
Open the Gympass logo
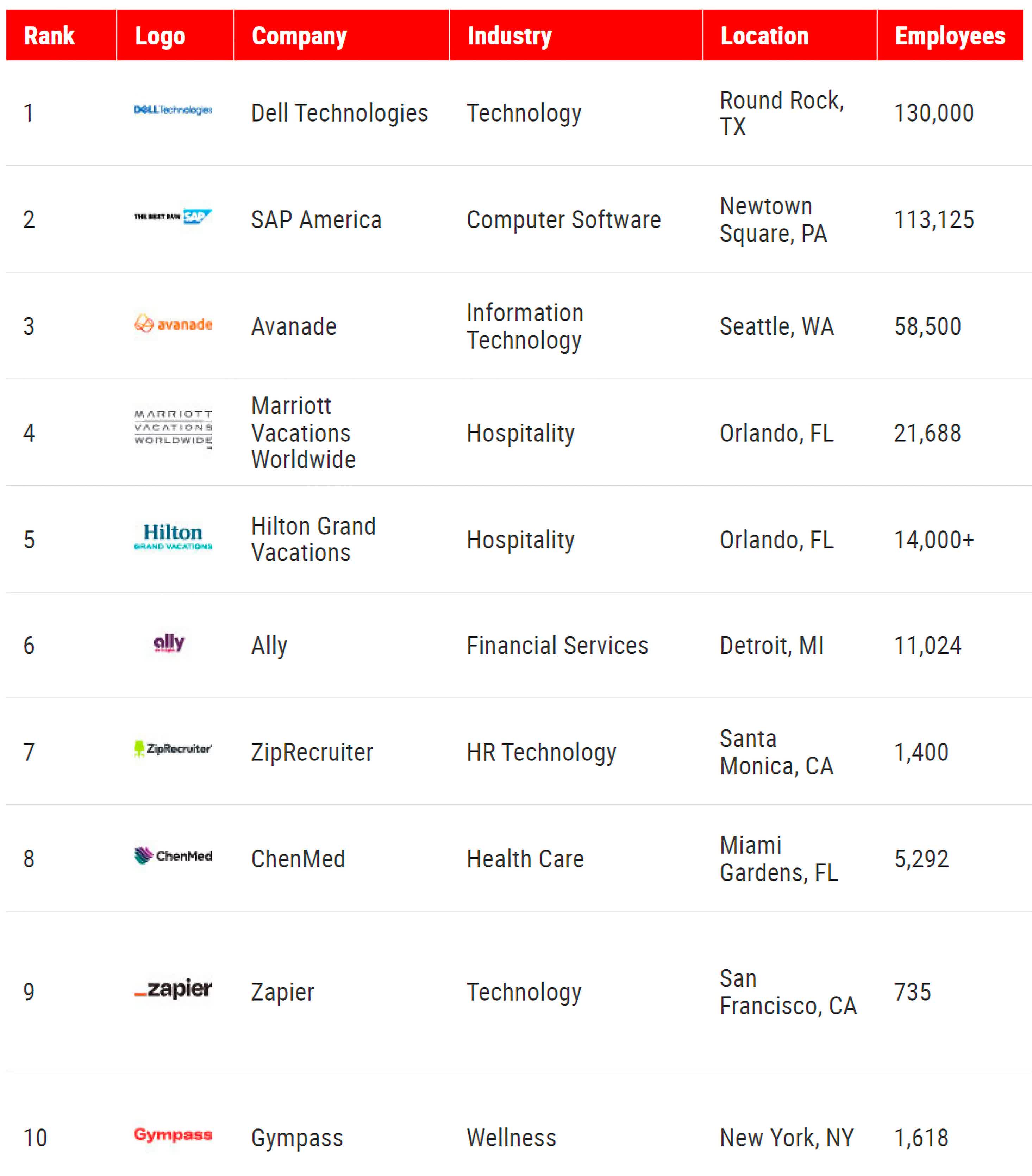click(173, 1134)
